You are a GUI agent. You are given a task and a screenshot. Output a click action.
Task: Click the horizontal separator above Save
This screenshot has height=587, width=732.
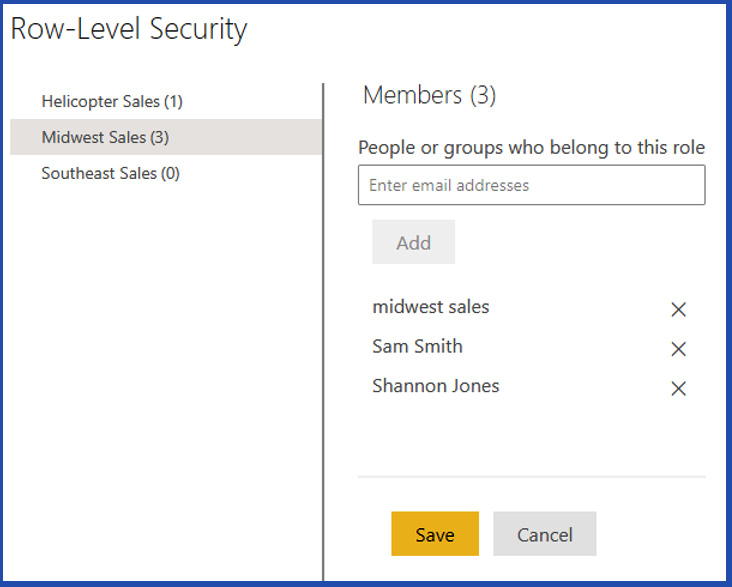pos(531,476)
